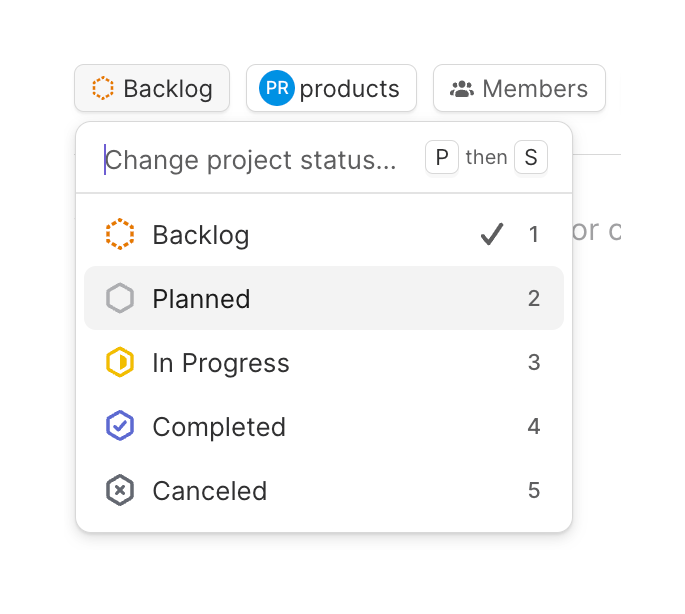Viewport: 685px width, 614px height.
Task: Click the Change project status search field
Action: pos(250,160)
